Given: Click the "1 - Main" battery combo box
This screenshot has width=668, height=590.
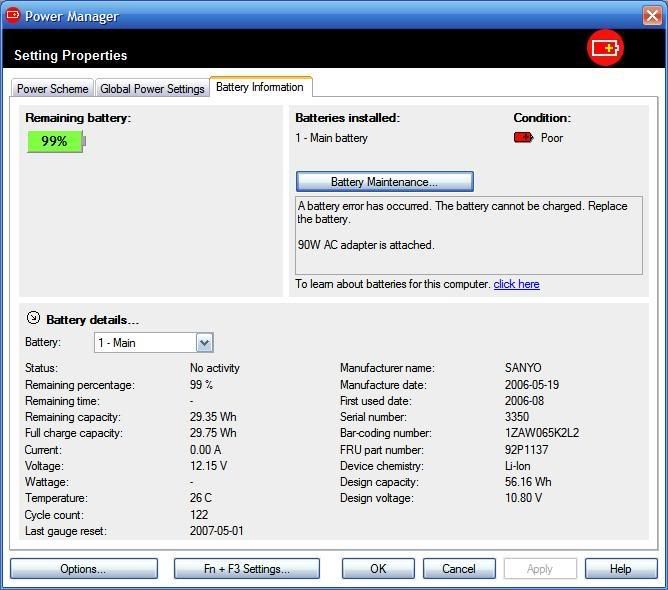Looking at the screenshot, I should pos(144,343).
